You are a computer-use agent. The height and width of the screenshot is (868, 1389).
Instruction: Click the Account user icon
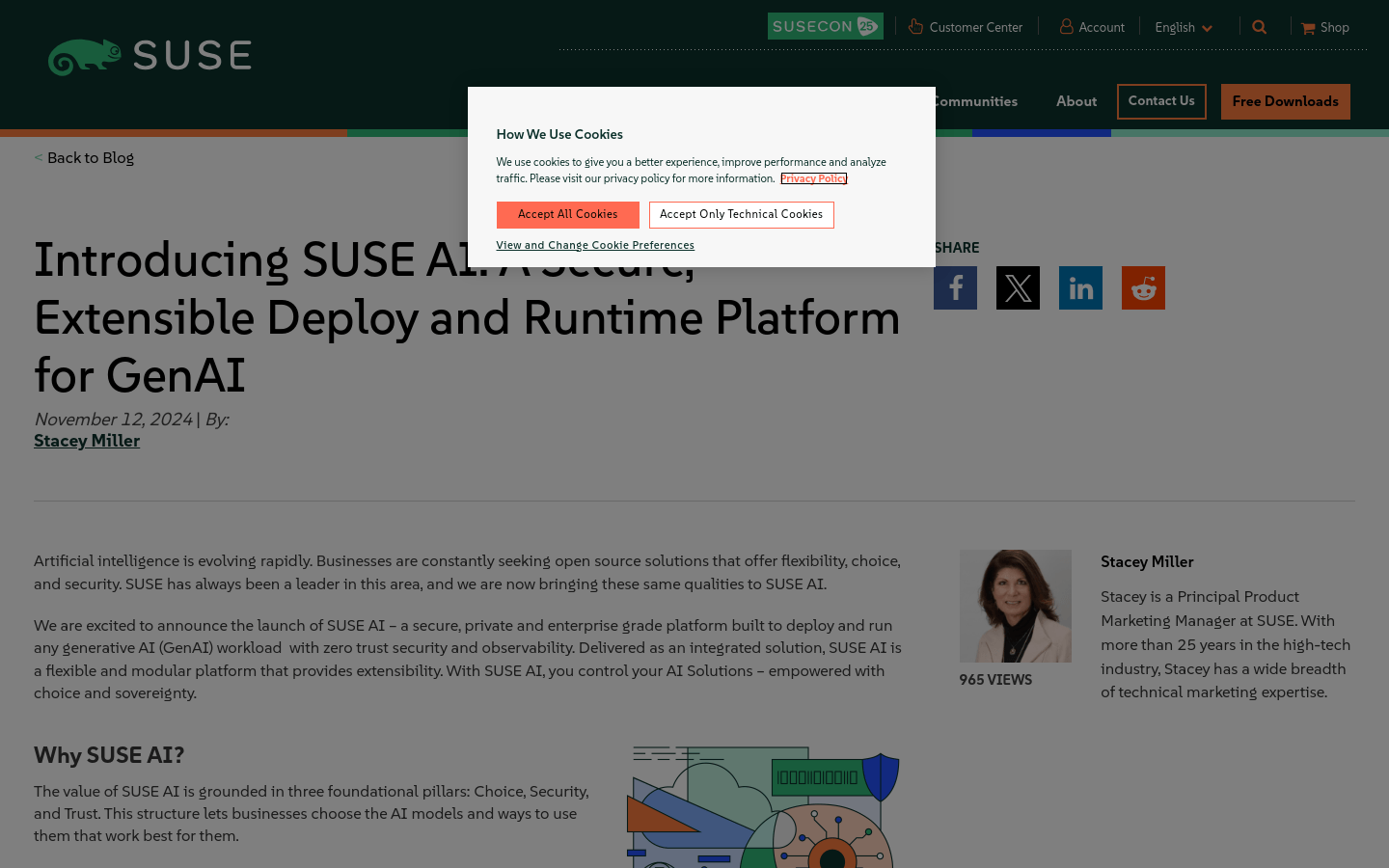[1066, 26]
